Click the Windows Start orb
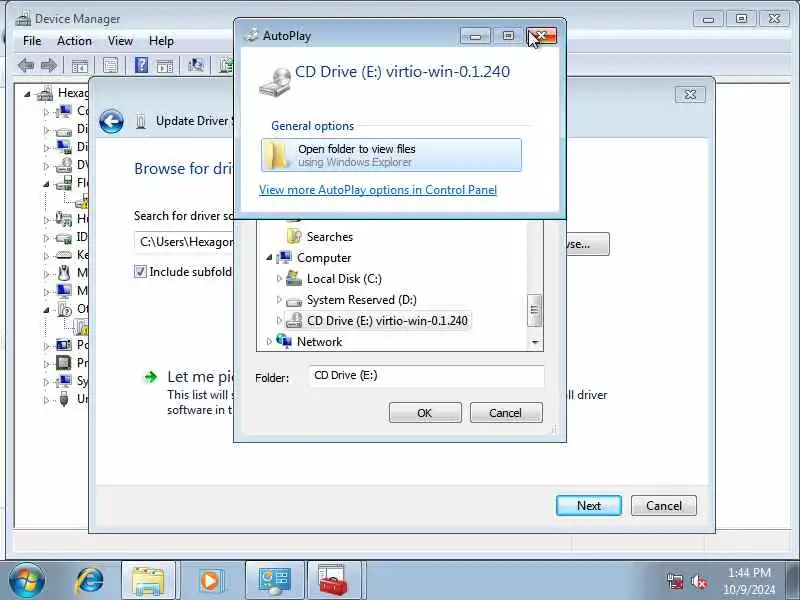Screen dimensions: 800x600 (x=27, y=581)
